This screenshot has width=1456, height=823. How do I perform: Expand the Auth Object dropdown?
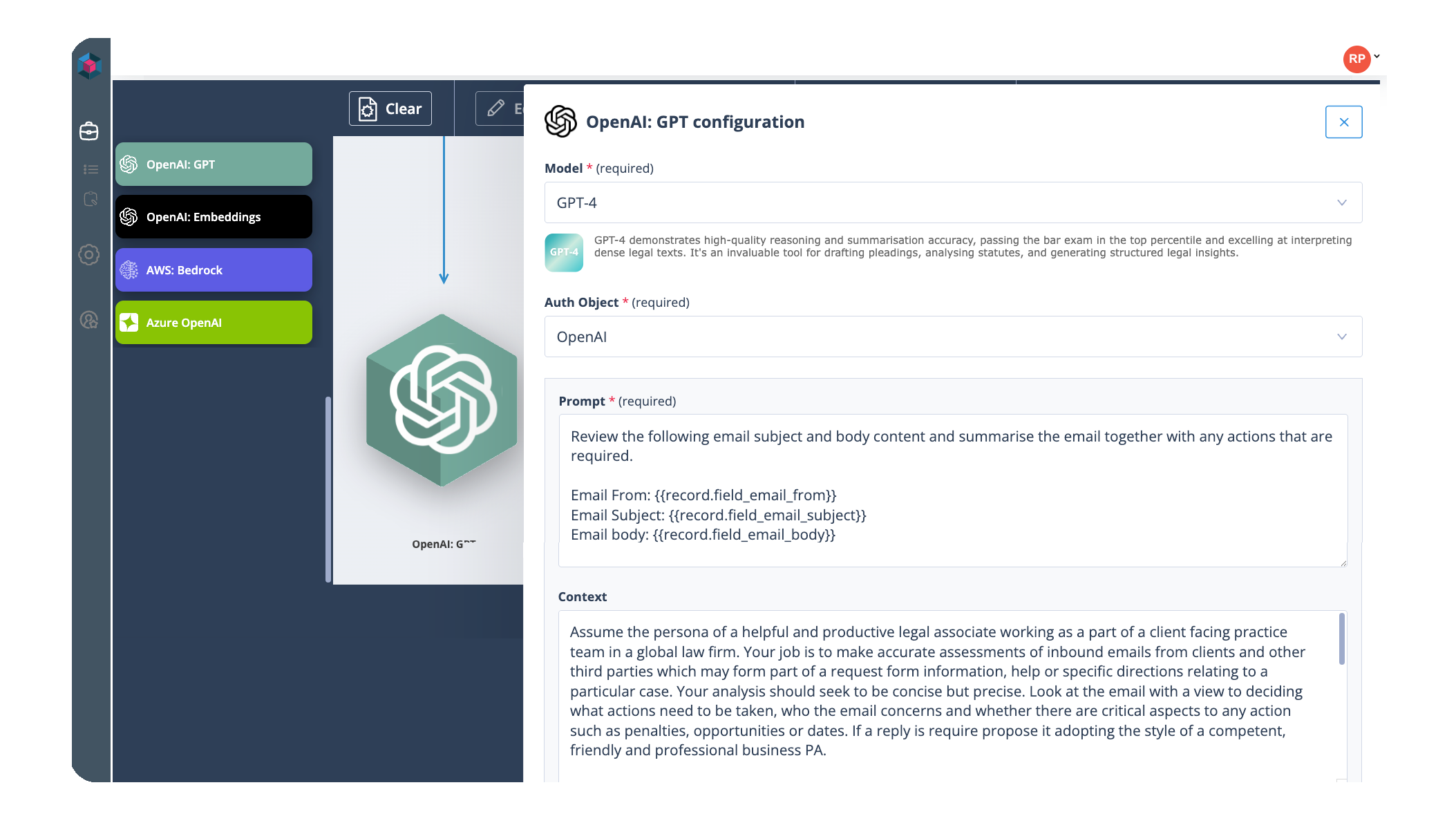click(x=953, y=337)
